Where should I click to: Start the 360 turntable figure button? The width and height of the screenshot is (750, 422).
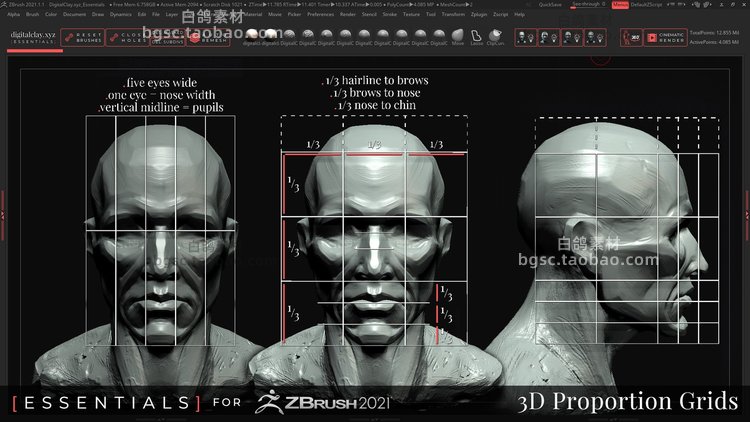point(631,37)
